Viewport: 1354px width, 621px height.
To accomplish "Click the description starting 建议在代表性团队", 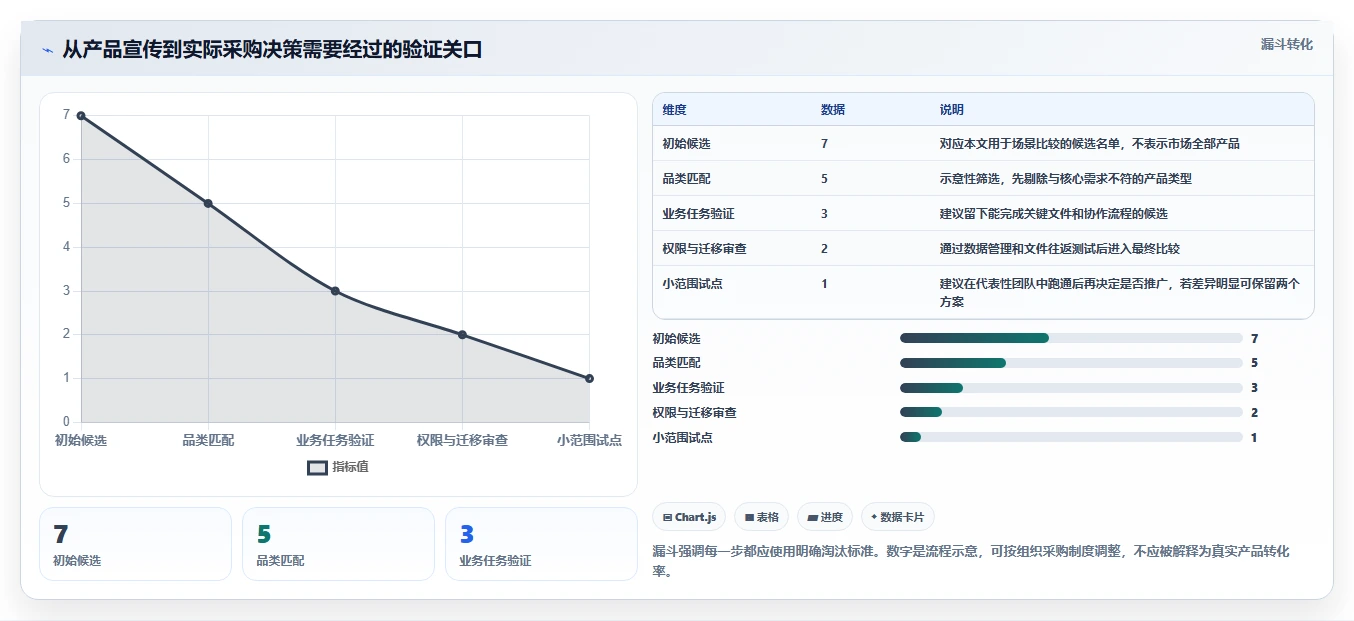I will tap(1119, 293).
